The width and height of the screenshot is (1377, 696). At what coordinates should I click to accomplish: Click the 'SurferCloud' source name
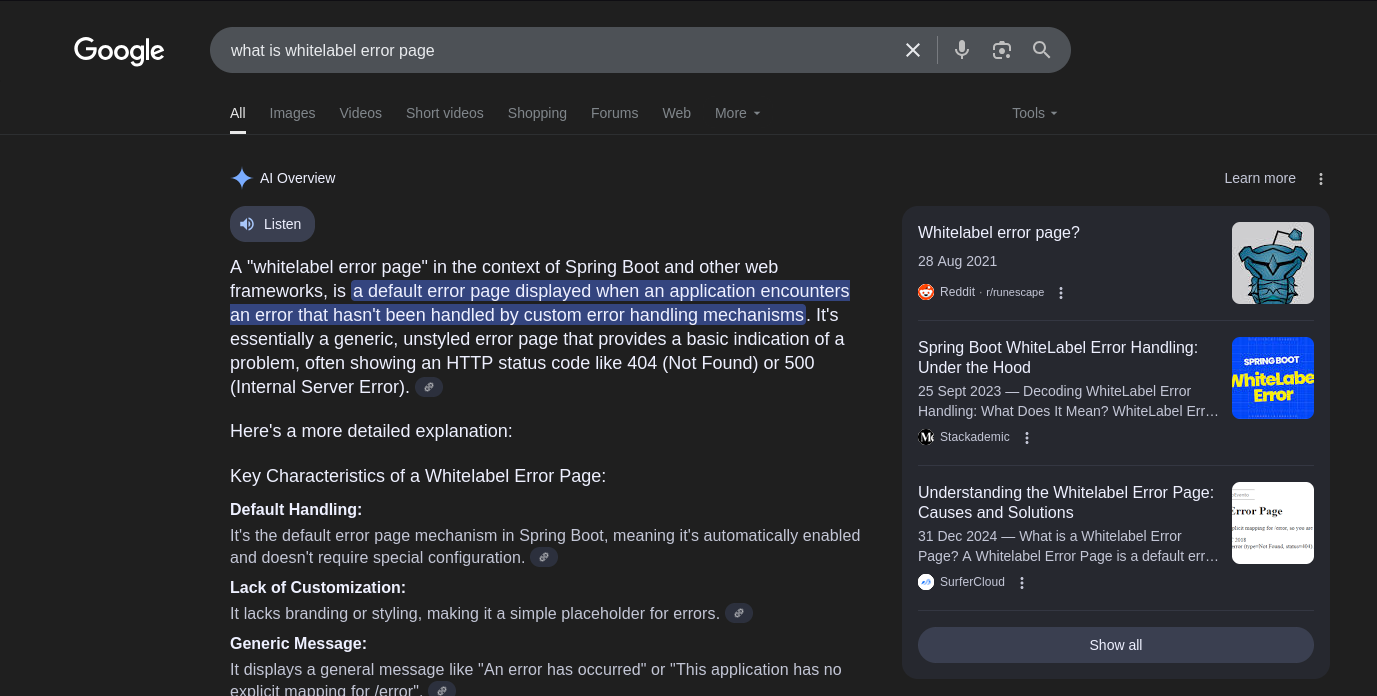click(972, 582)
